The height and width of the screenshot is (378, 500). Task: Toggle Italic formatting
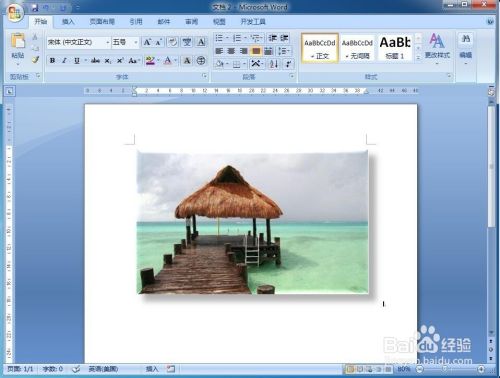click(64, 61)
